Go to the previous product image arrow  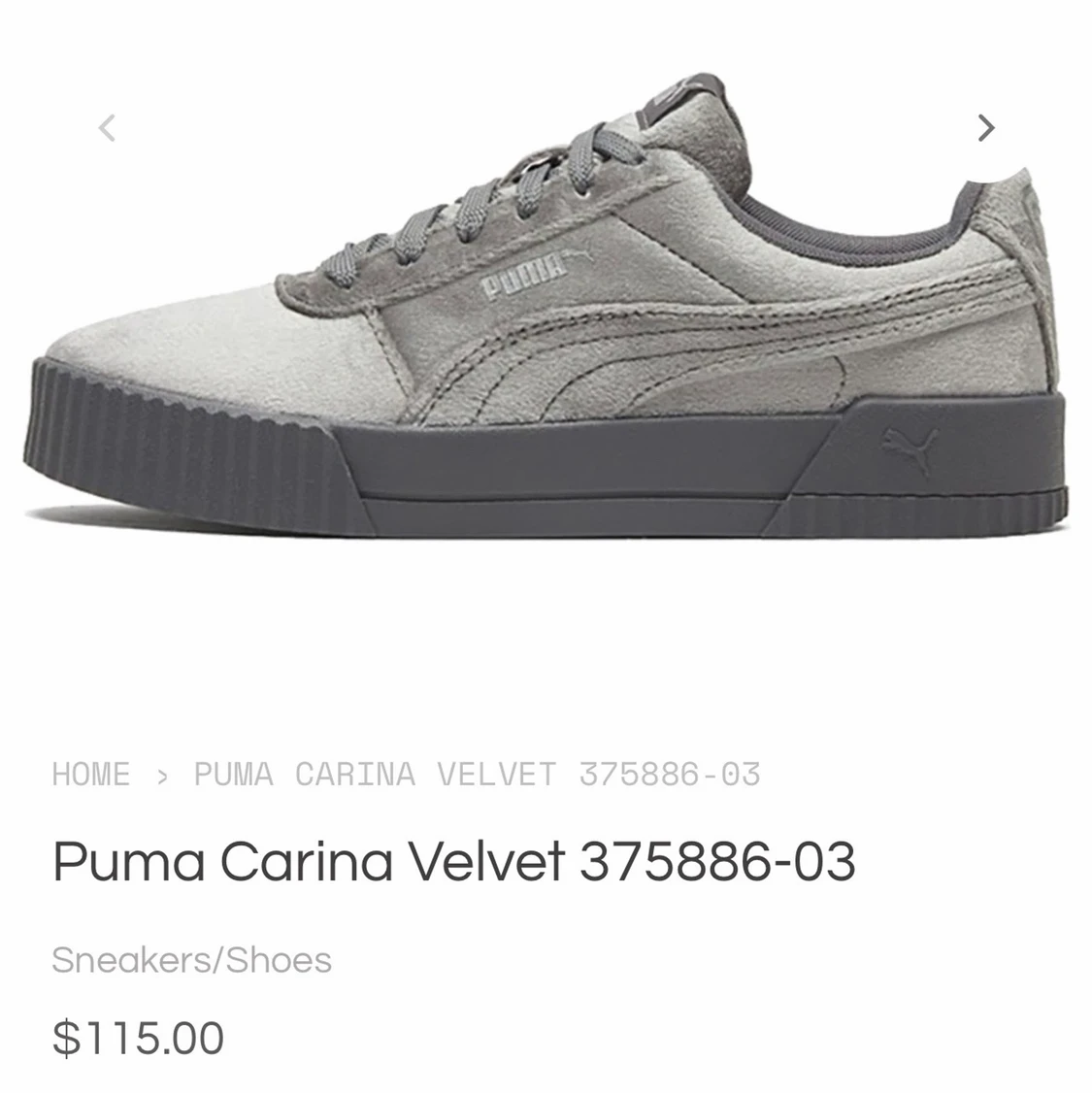click(107, 127)
